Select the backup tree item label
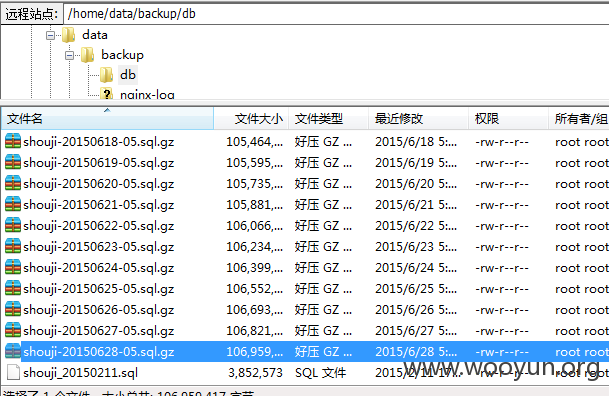 (122, 55)
